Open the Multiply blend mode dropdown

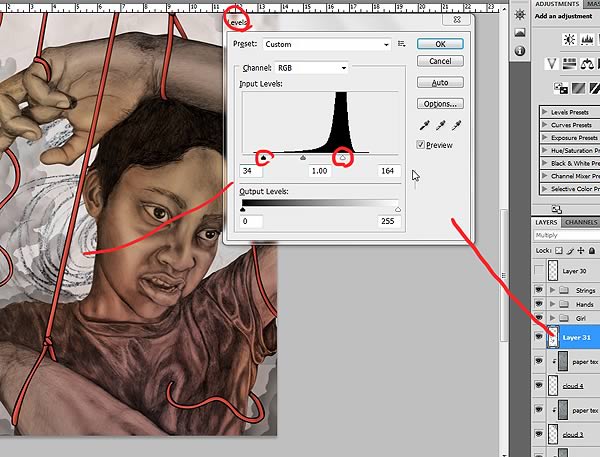coord(566,235)
